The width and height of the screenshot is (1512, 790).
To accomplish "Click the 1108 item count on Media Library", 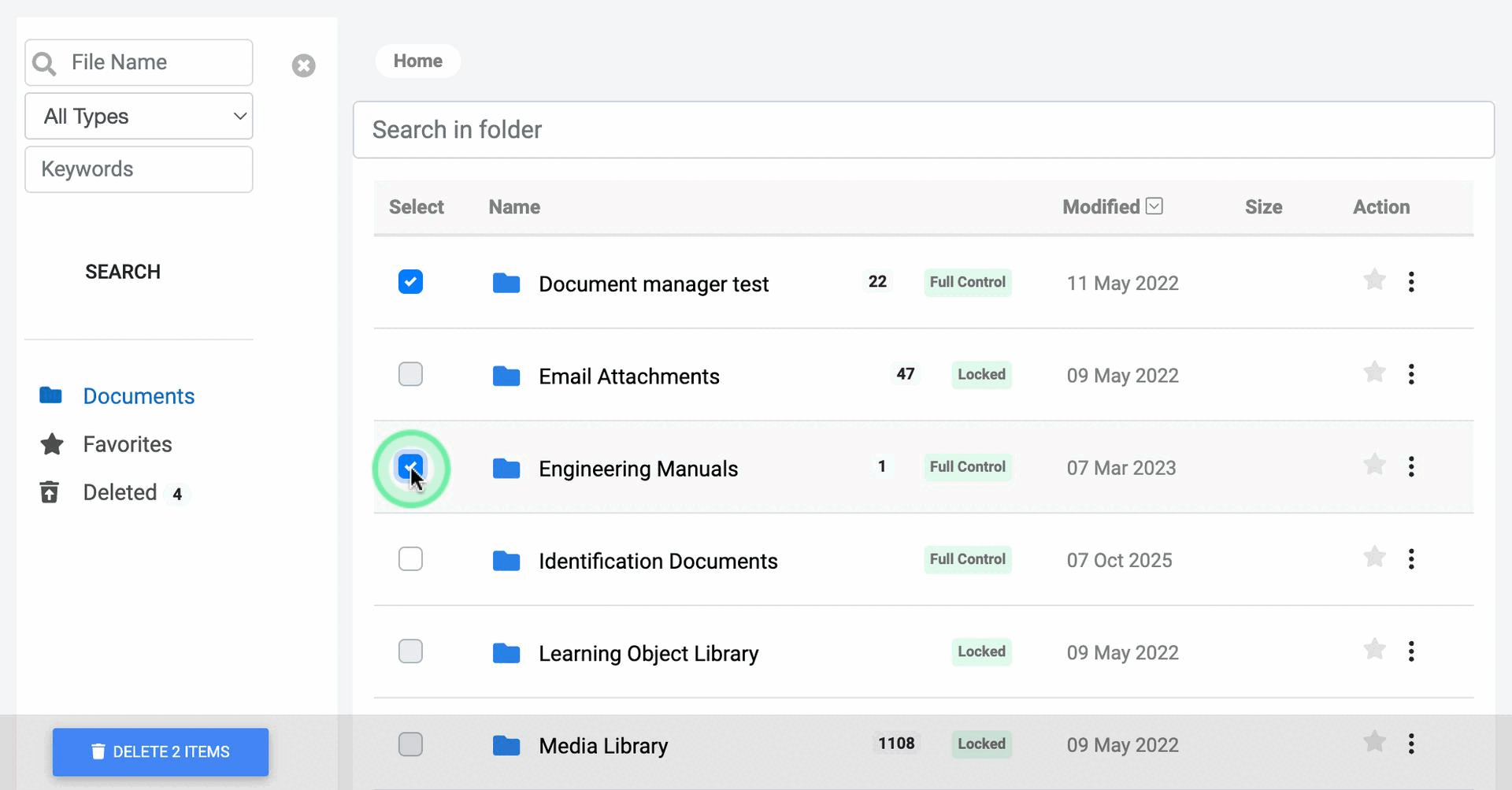I will click(x=896, y=744).
